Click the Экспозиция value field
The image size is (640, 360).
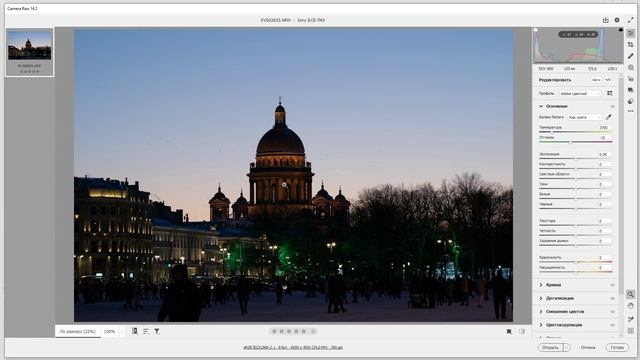click(x=604, y=154)
